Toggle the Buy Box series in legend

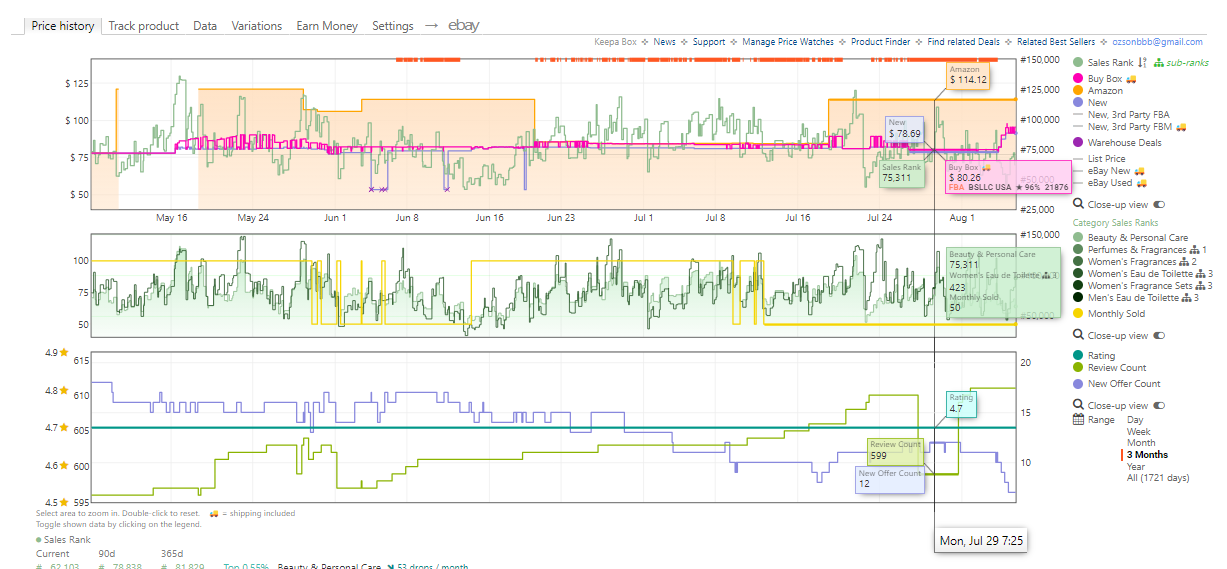click(x=1104, y=78)
